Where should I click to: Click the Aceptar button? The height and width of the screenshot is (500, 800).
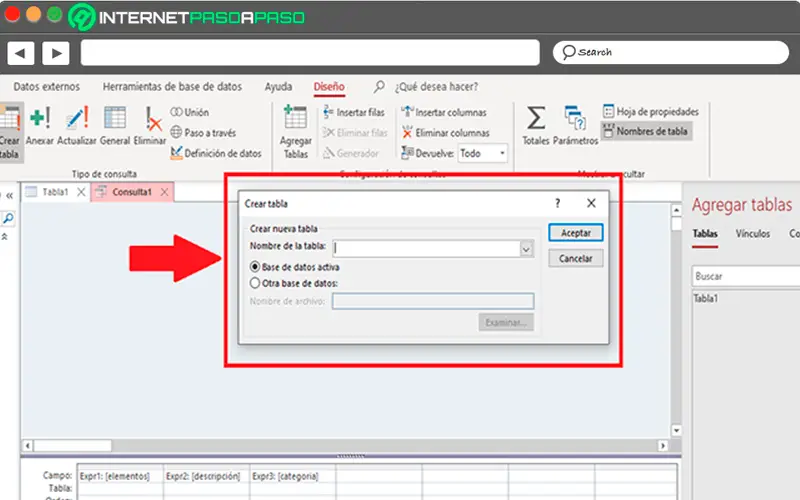pos(576,233)
